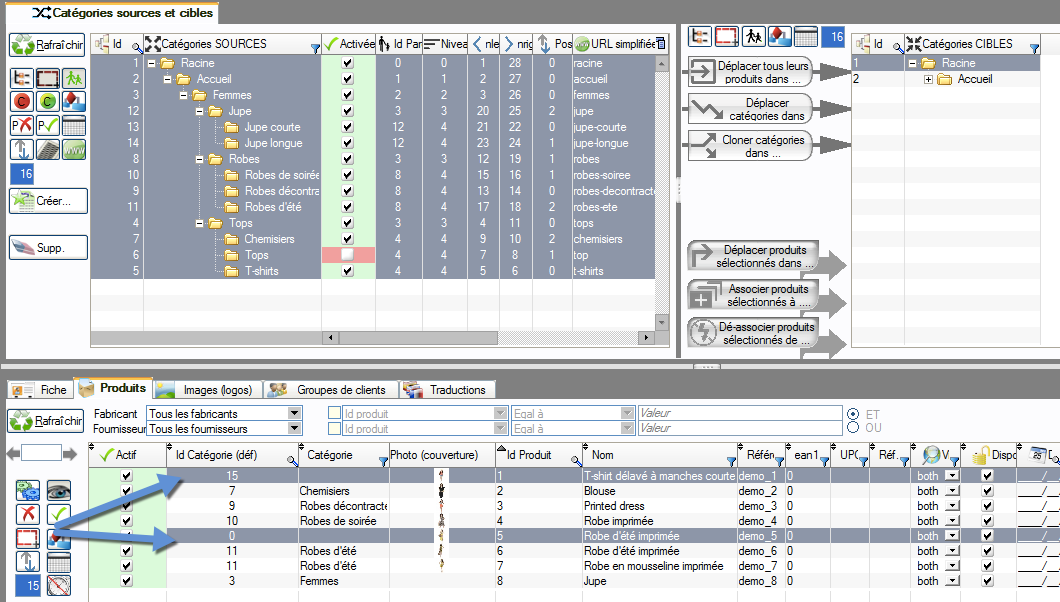Click the green C circle icon in the sources toolbar

[48, 101]
